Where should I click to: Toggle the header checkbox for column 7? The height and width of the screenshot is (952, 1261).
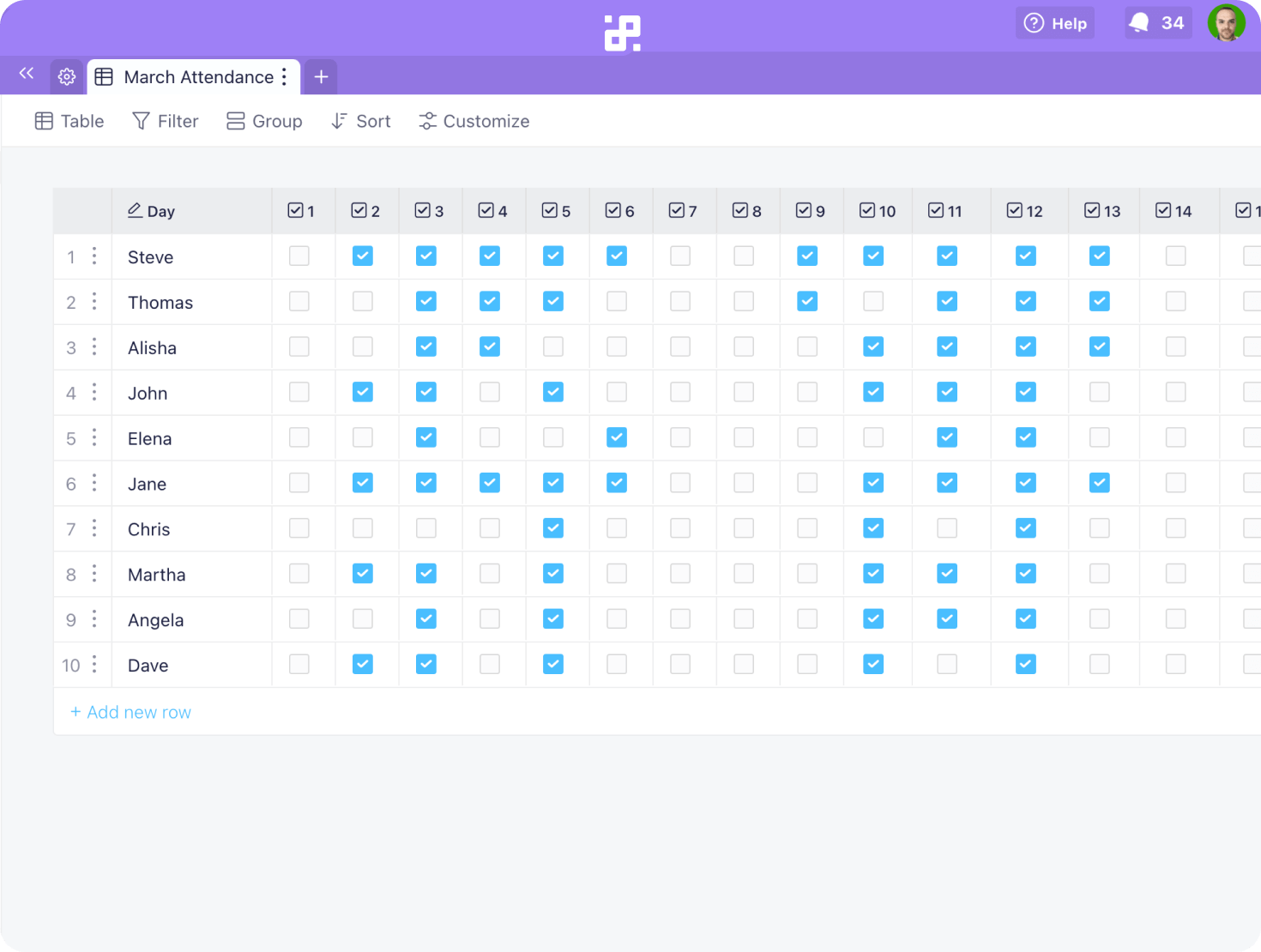point(676,208)
